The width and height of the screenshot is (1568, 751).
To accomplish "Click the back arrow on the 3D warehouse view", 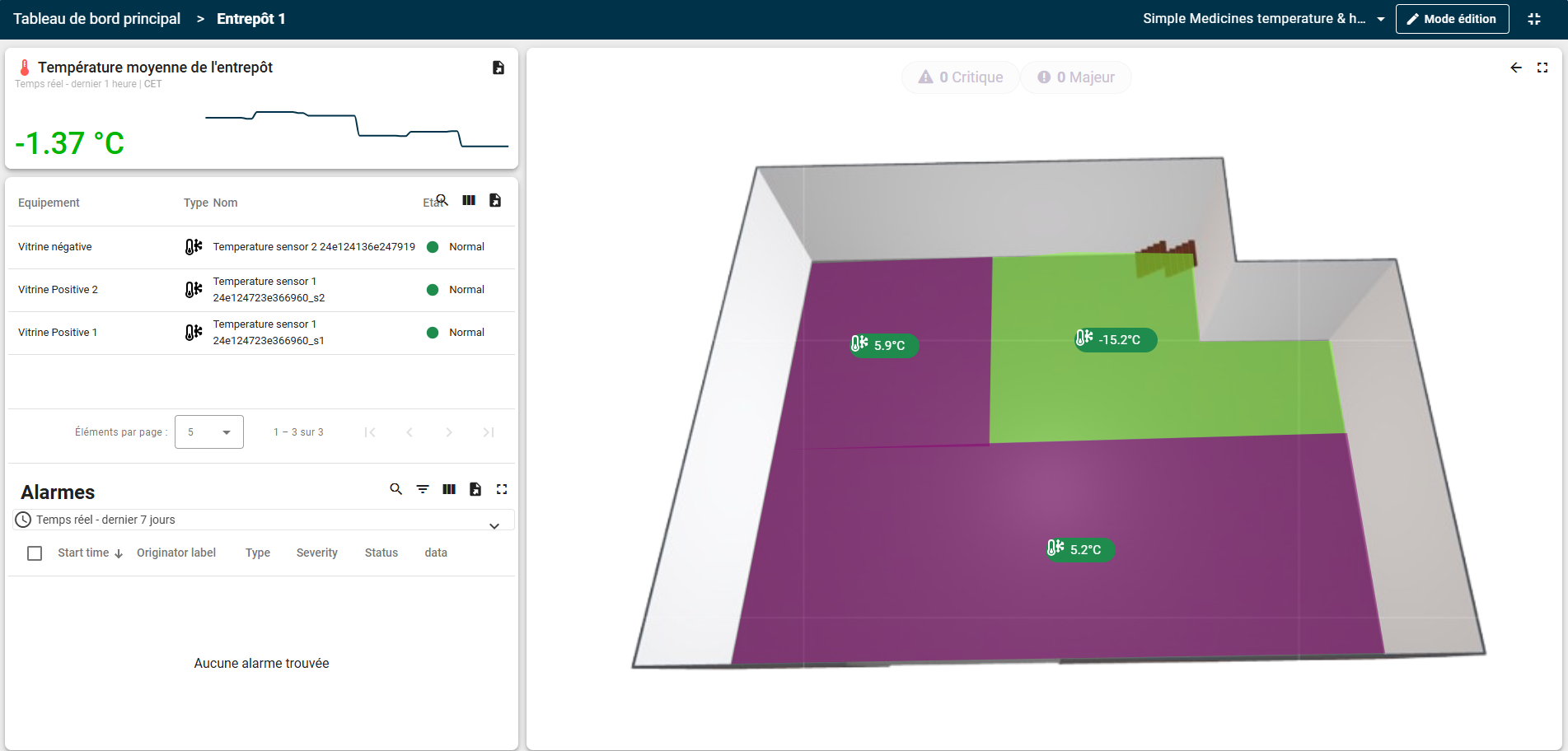I will tap(1516, 68).
